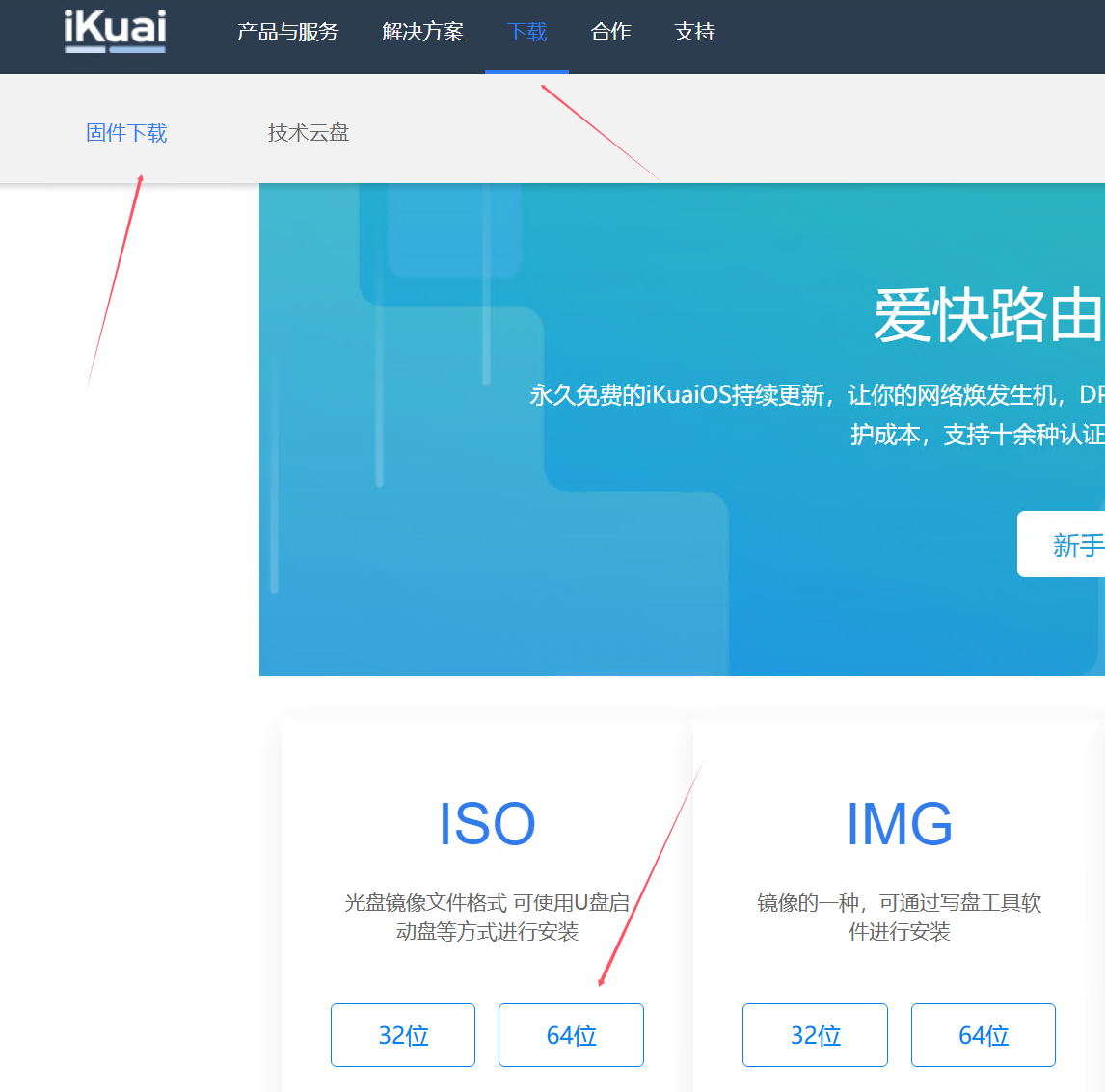Open the 合作 menu

point(611,32)
